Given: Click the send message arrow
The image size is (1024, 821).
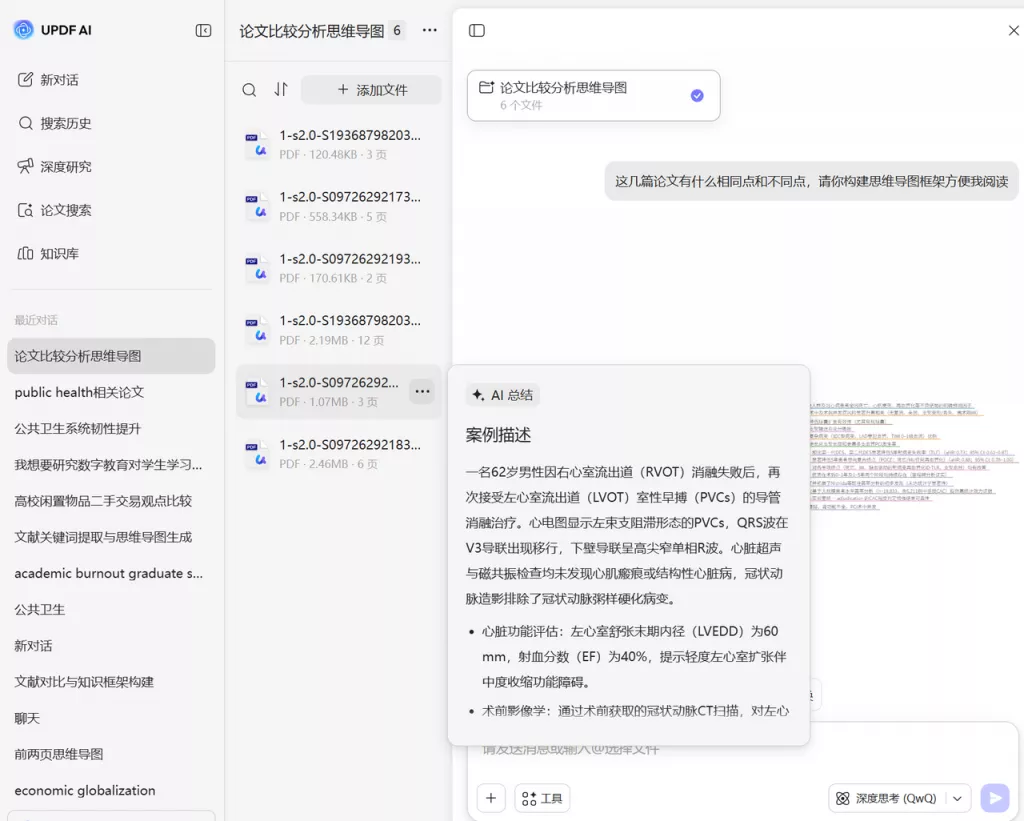Looking at the screenshot, I should [994, 798].
